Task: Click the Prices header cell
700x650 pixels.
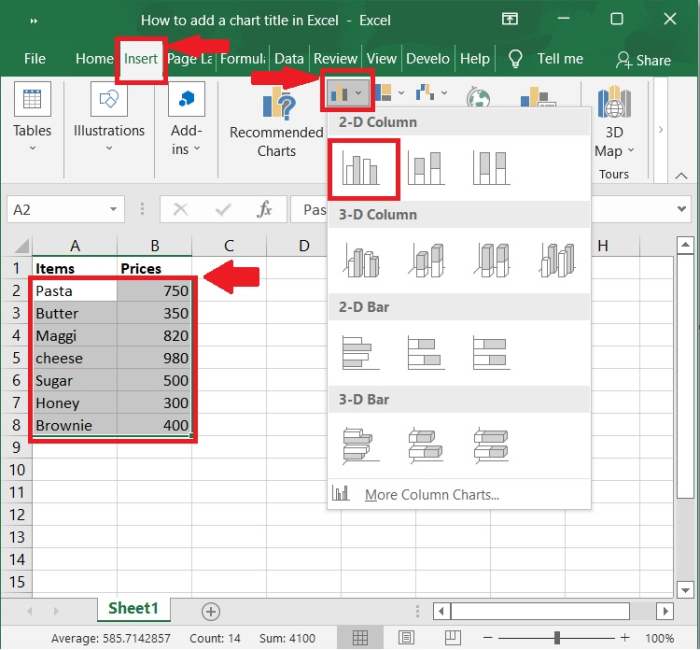Action: (154, 268)
